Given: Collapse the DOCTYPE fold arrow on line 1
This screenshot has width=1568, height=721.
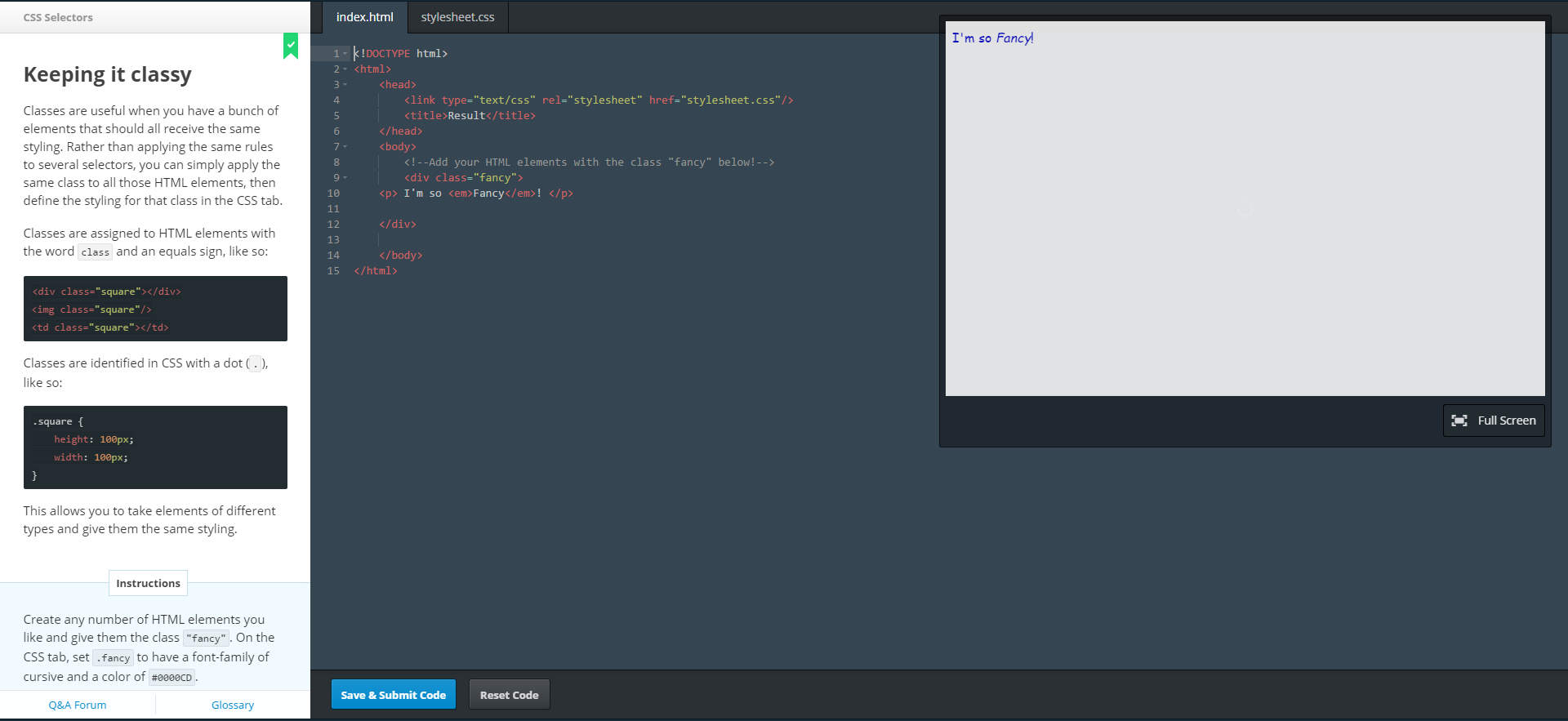Looking at the screenshot, I should (345, 54).
